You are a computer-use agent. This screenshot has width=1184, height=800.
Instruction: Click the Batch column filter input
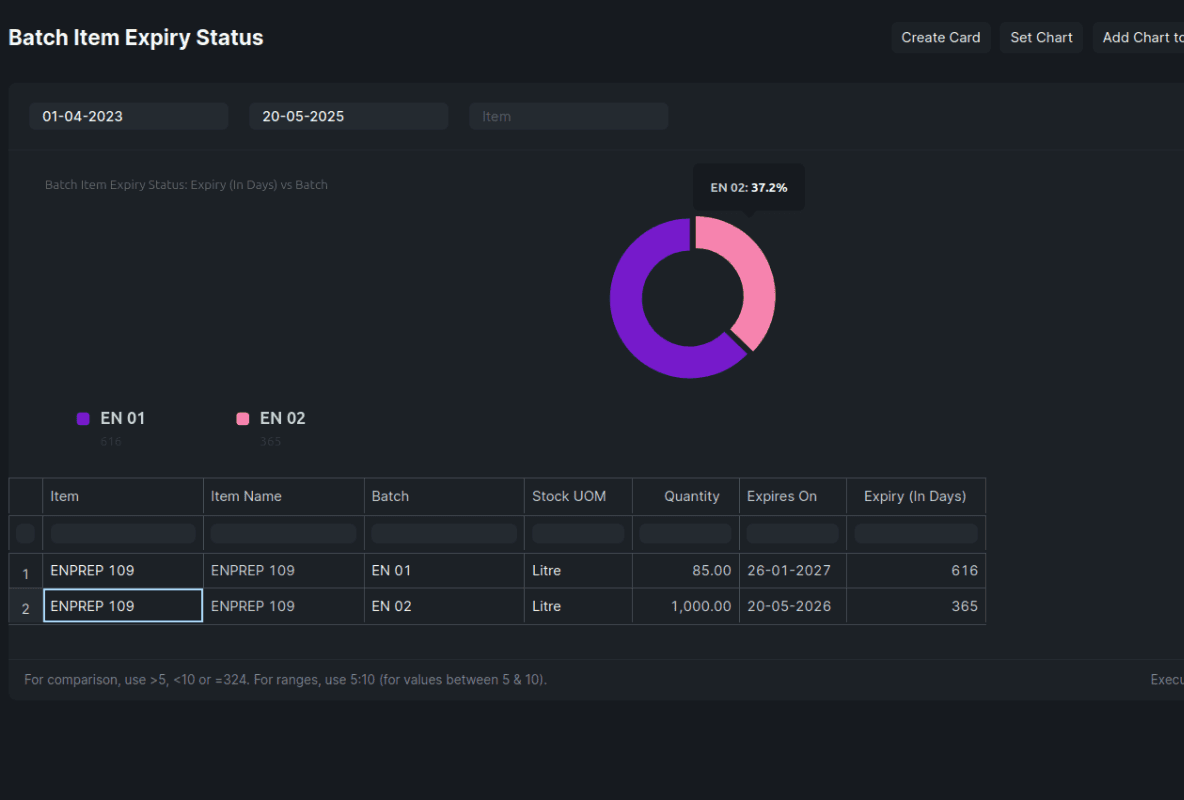pos(443,533)
